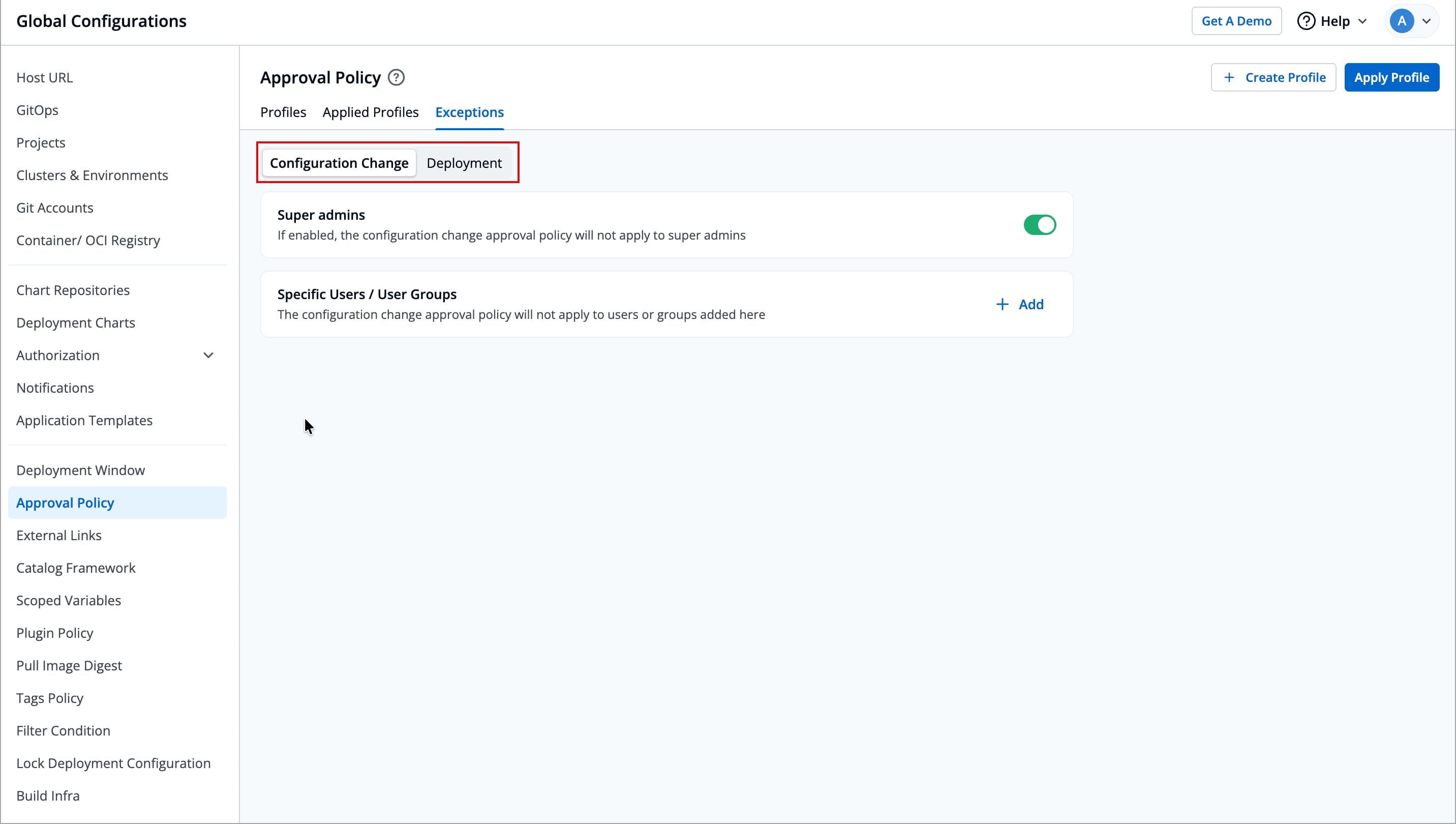Click the Help circle question icon

point(1306,21)
